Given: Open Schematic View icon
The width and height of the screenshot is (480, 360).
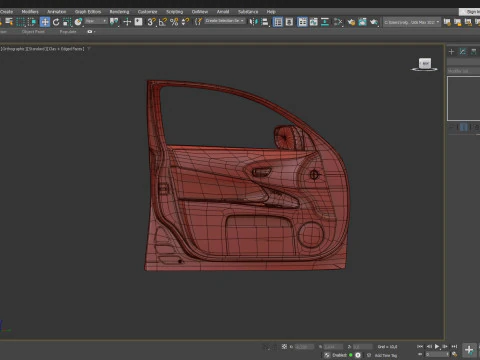Looking at the screenshot, I should coord(325,22).
